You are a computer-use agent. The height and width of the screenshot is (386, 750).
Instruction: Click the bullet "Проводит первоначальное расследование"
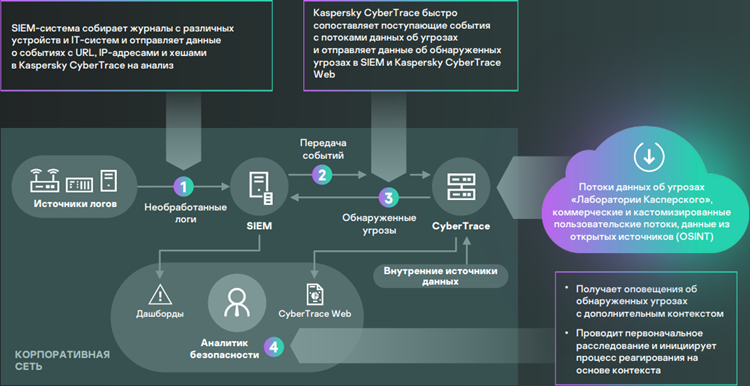point(647,352)
